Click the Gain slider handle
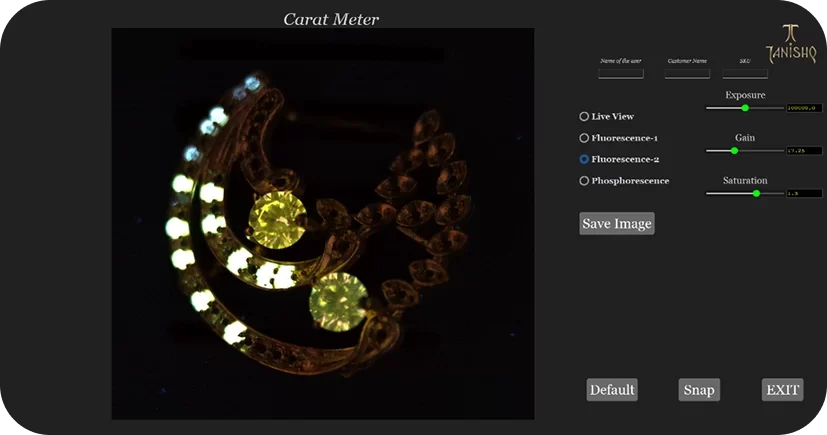Viewport: 827px width, 435px height. (x=734, y=151)
